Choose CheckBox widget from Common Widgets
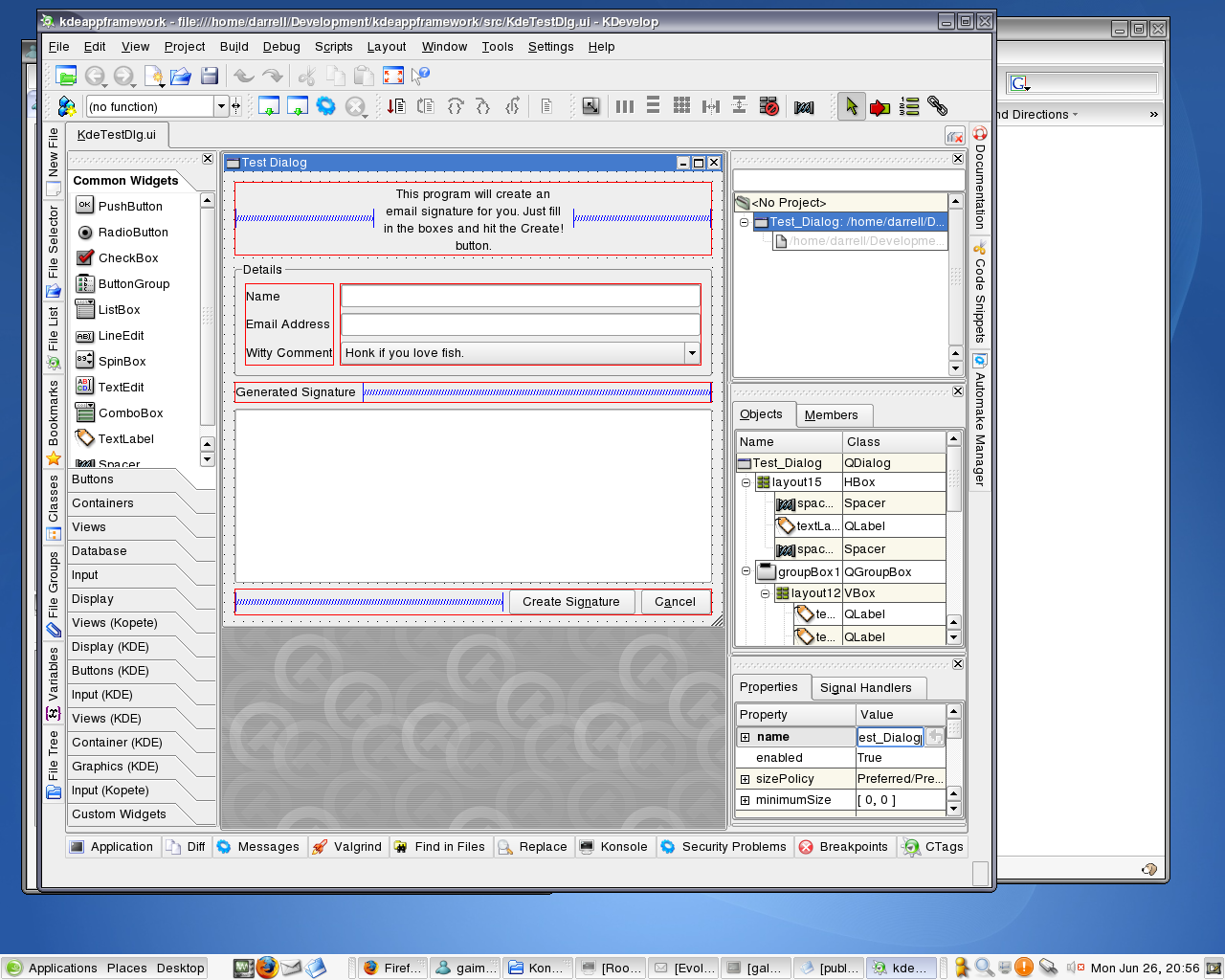This screenshot has width=1225, height=980. 127,258
